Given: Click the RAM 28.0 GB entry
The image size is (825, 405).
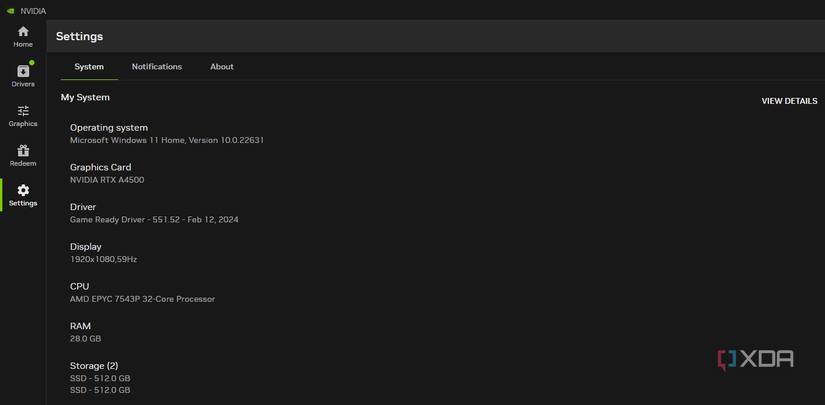Looking at the screenshot, I should tap(85, 338).
